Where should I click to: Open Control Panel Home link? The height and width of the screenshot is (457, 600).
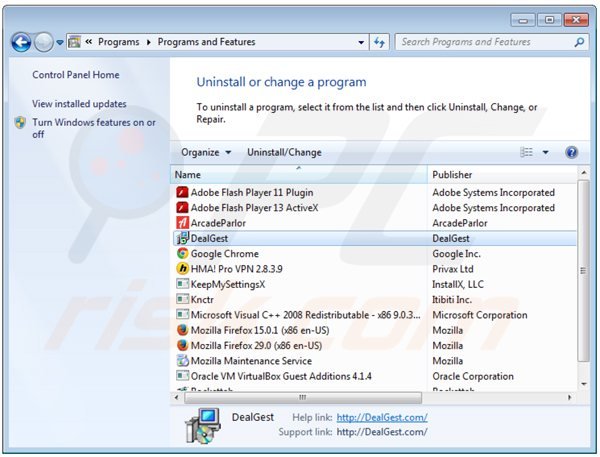(76, 75)
